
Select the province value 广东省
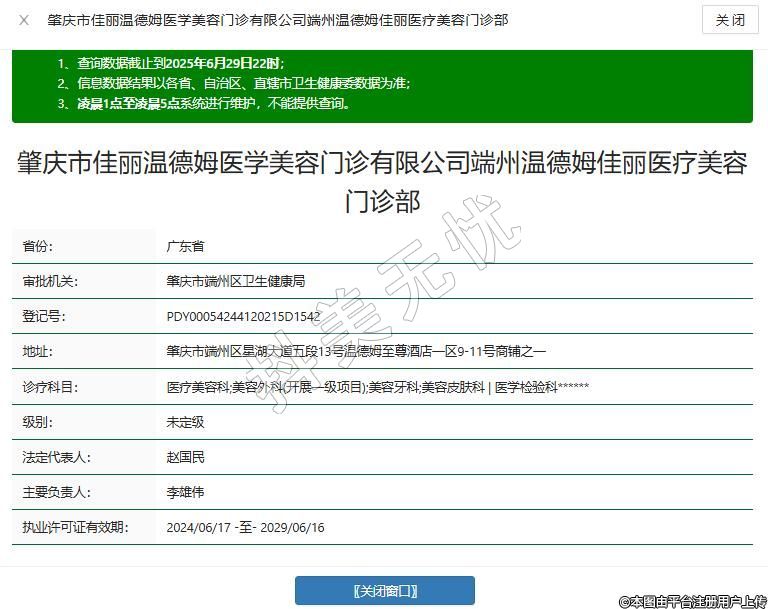coord(185,246)
